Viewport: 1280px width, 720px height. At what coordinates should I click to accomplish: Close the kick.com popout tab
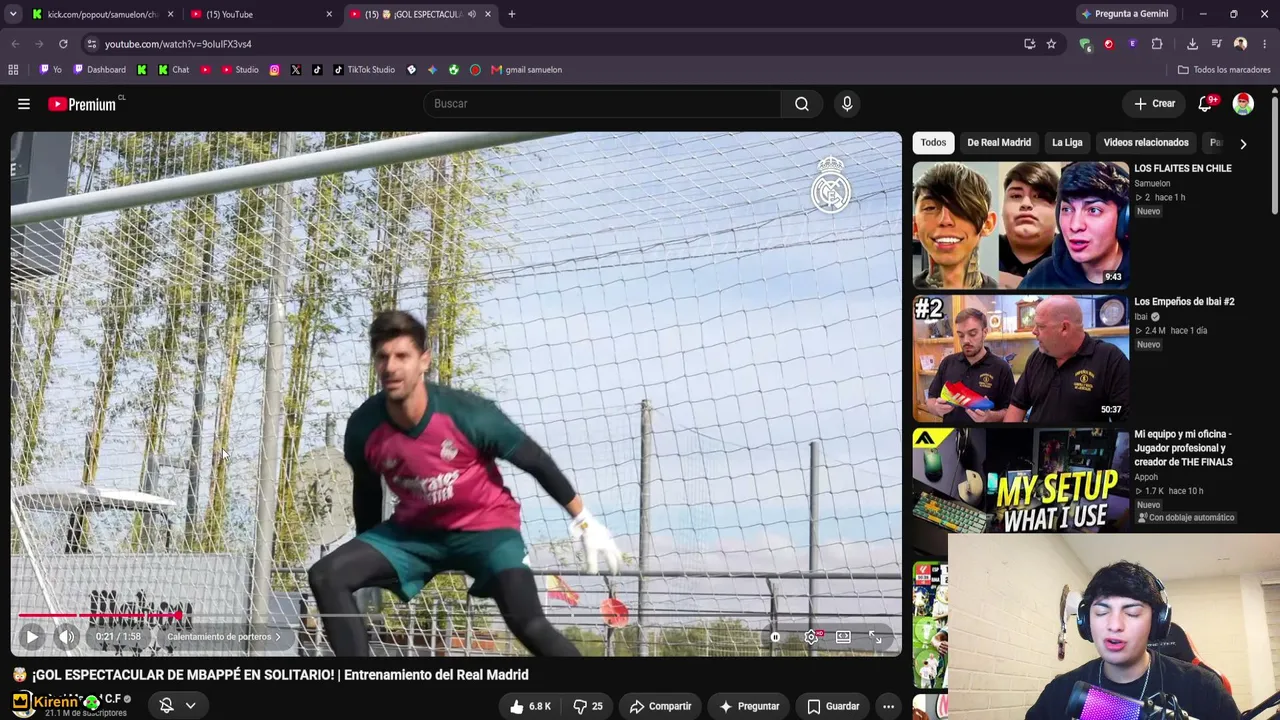click(x=170, y=15)
